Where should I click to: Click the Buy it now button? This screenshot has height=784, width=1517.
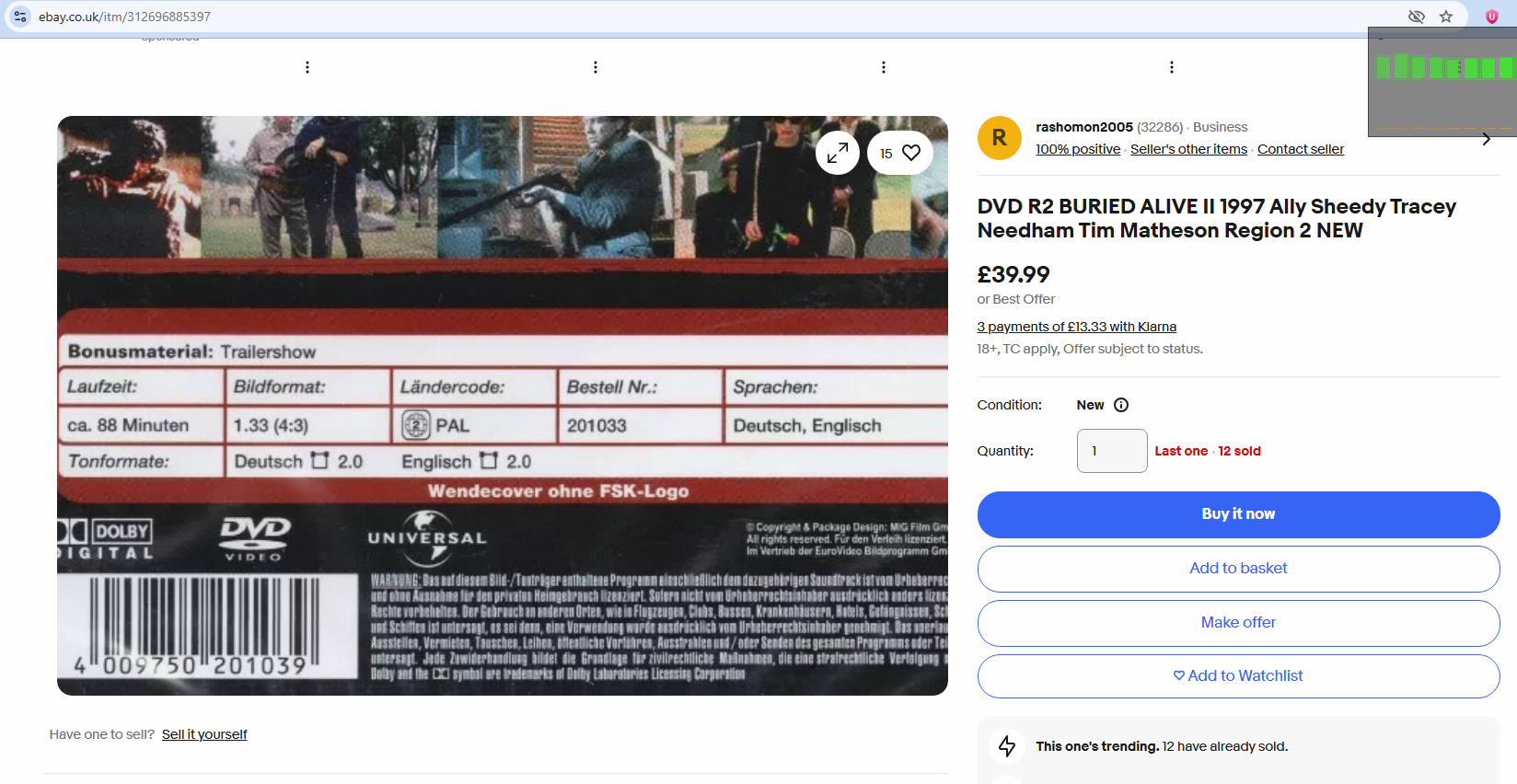click(x=1238, y=514)
